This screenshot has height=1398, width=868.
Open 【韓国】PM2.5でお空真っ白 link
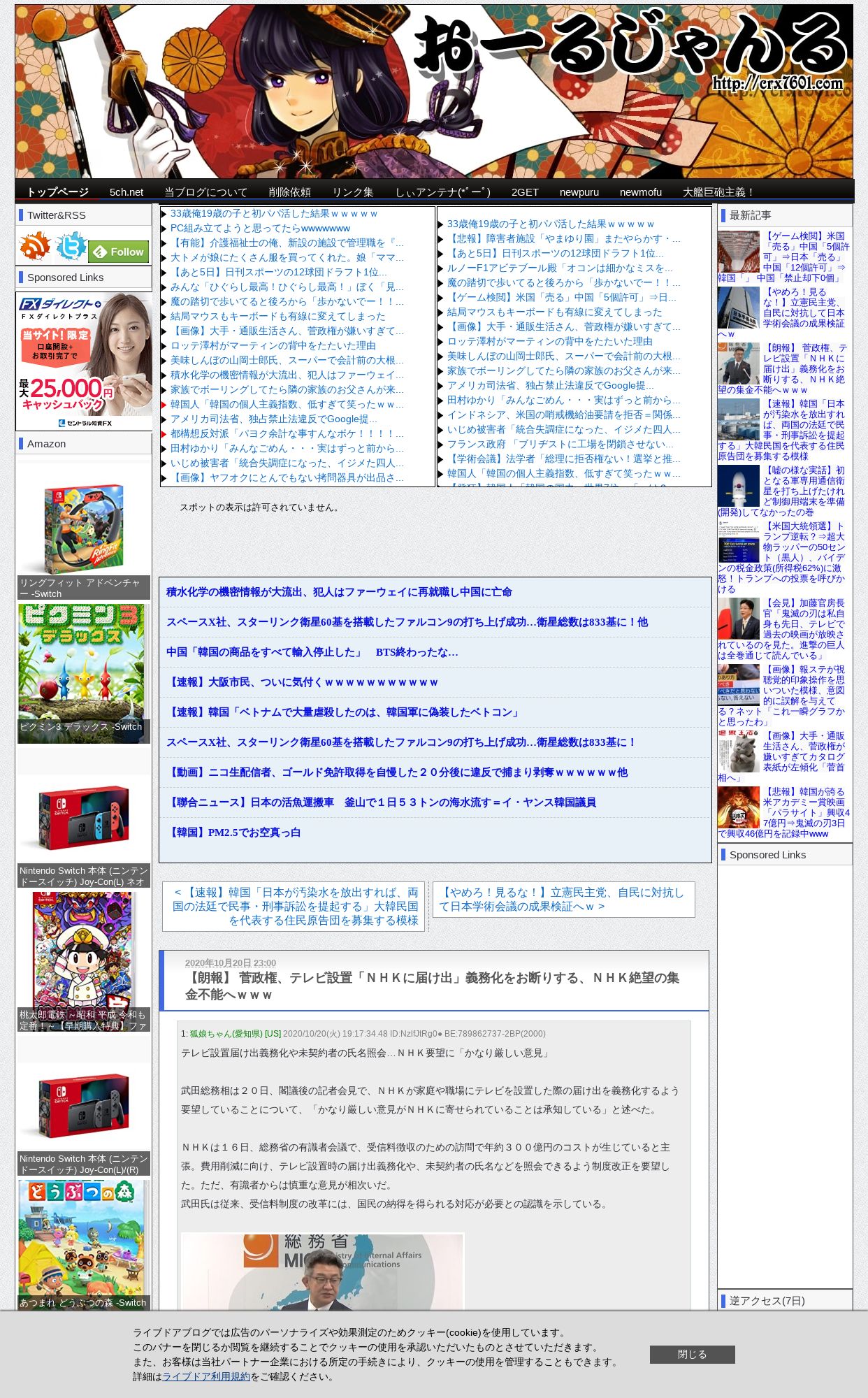[x=233, y=833]
